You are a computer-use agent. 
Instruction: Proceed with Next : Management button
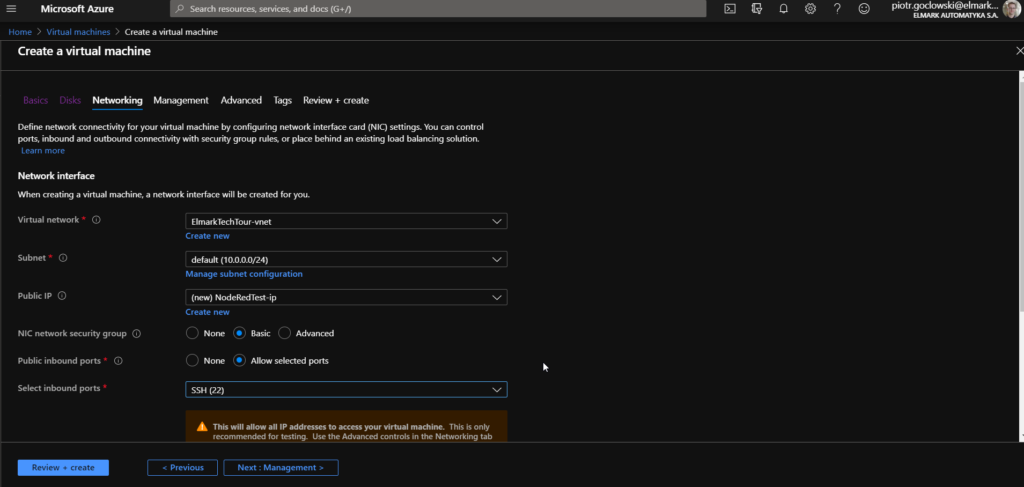[x=281, y=467]
